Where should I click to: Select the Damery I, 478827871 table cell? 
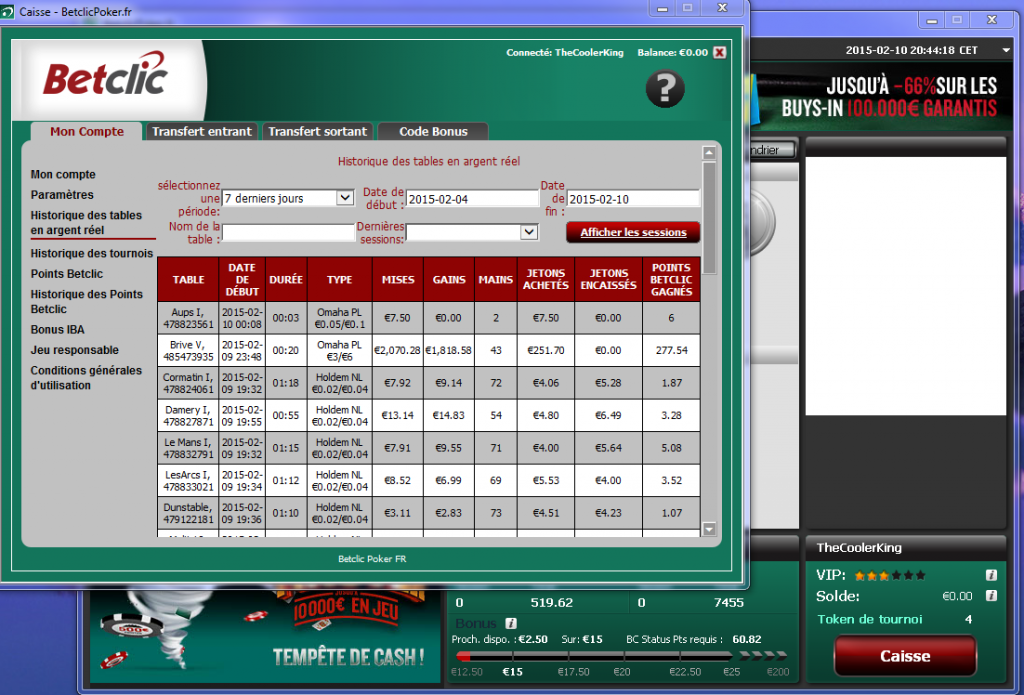click(188, 415)
